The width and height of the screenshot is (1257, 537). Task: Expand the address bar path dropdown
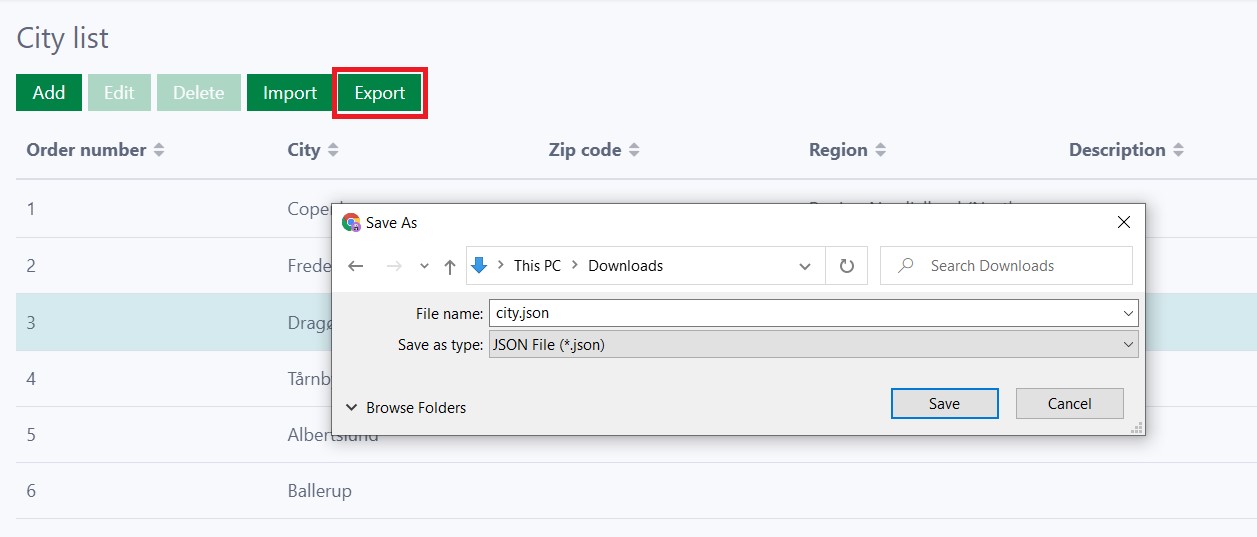tap(805, 266)
